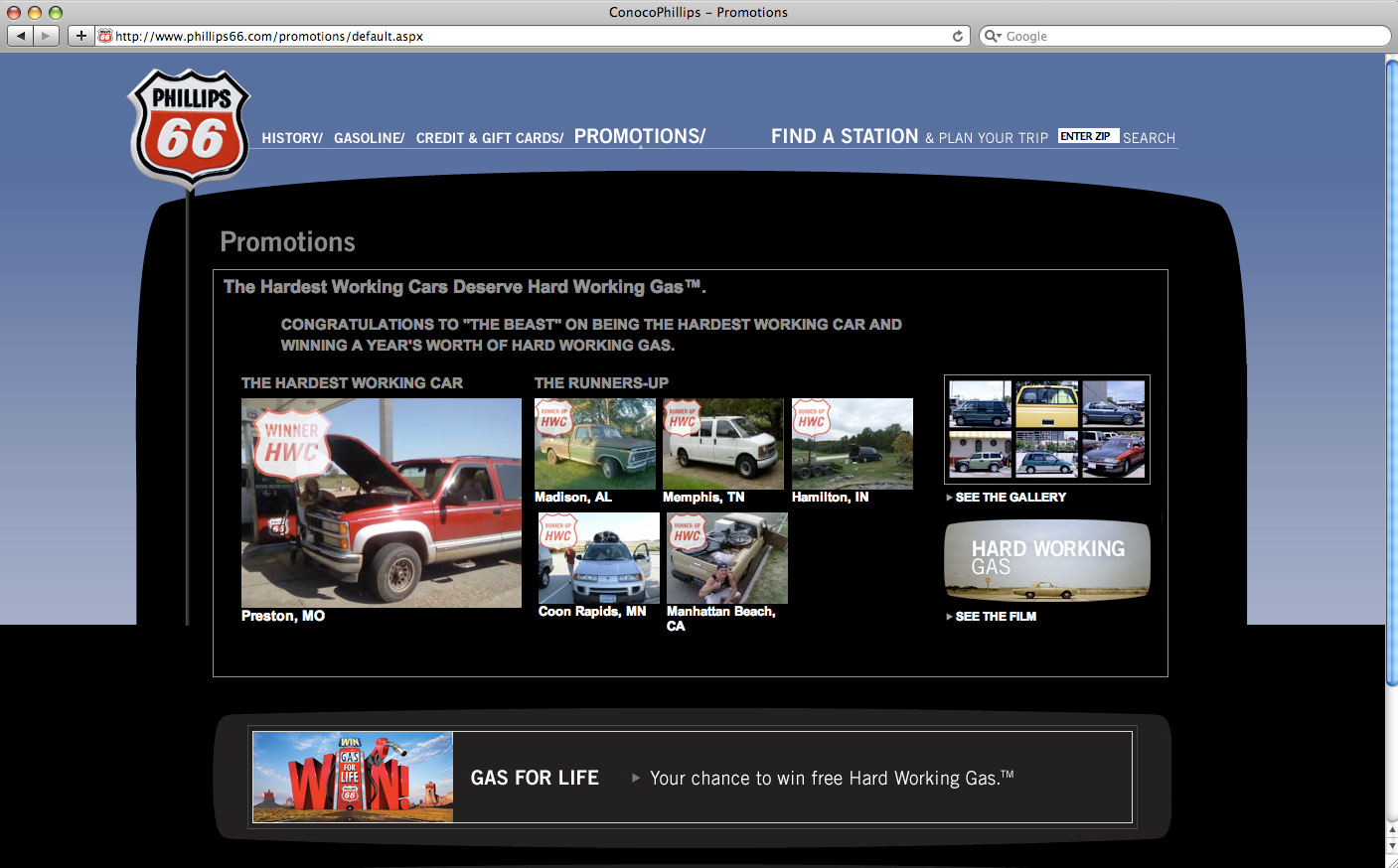Click the Google search magnifier icon
The image size is (1398, 868).
[x=992, y=36]
